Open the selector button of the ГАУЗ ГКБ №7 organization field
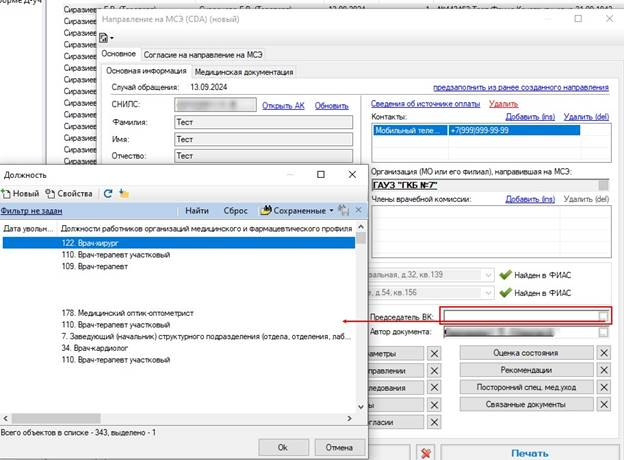Image resolution: width=624 pixels, height=460 pixels. point(603,185)
